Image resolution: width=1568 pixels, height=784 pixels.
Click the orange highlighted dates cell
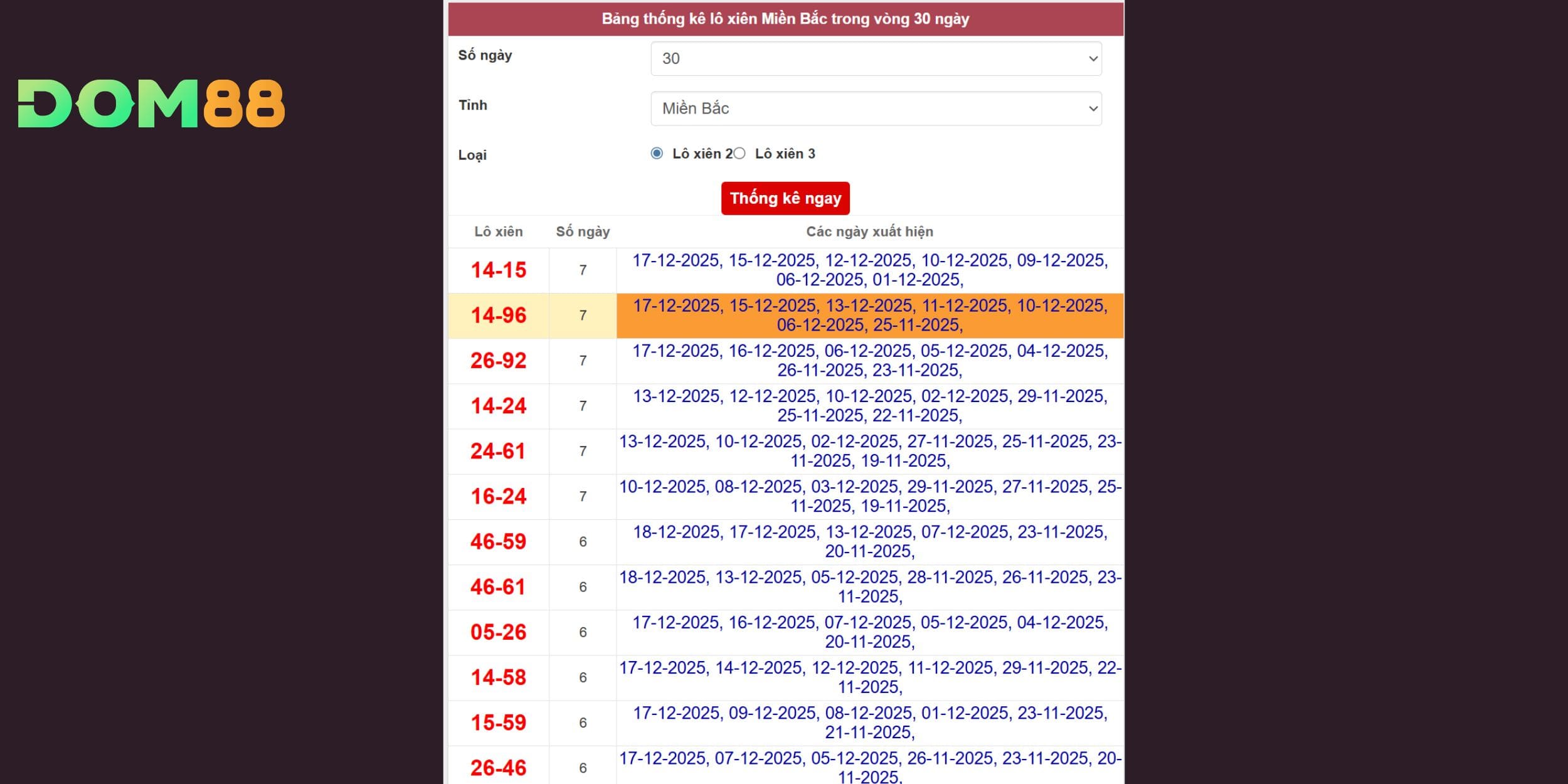[869, 315]
